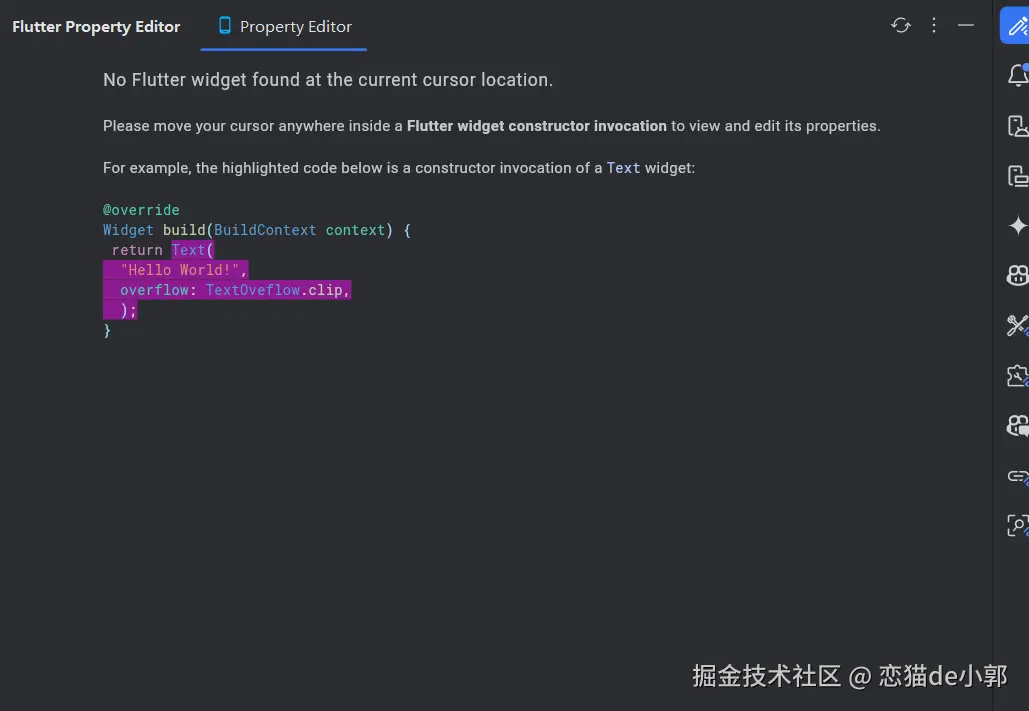Switch to the Property Editor tab
The width and height of the screenshot is (1029, 711).
pyautogui.click(x=284, y=27)
